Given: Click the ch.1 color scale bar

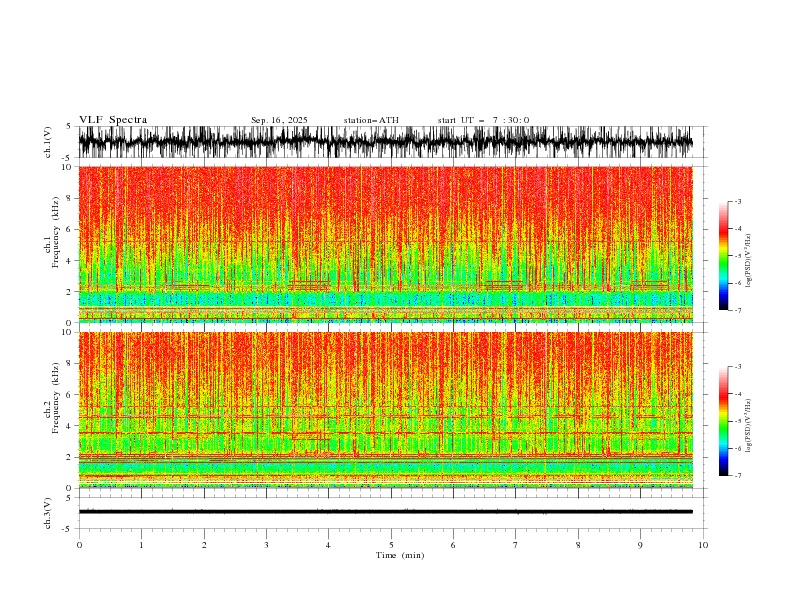Looking at the screenshot, I should point(723,256).
